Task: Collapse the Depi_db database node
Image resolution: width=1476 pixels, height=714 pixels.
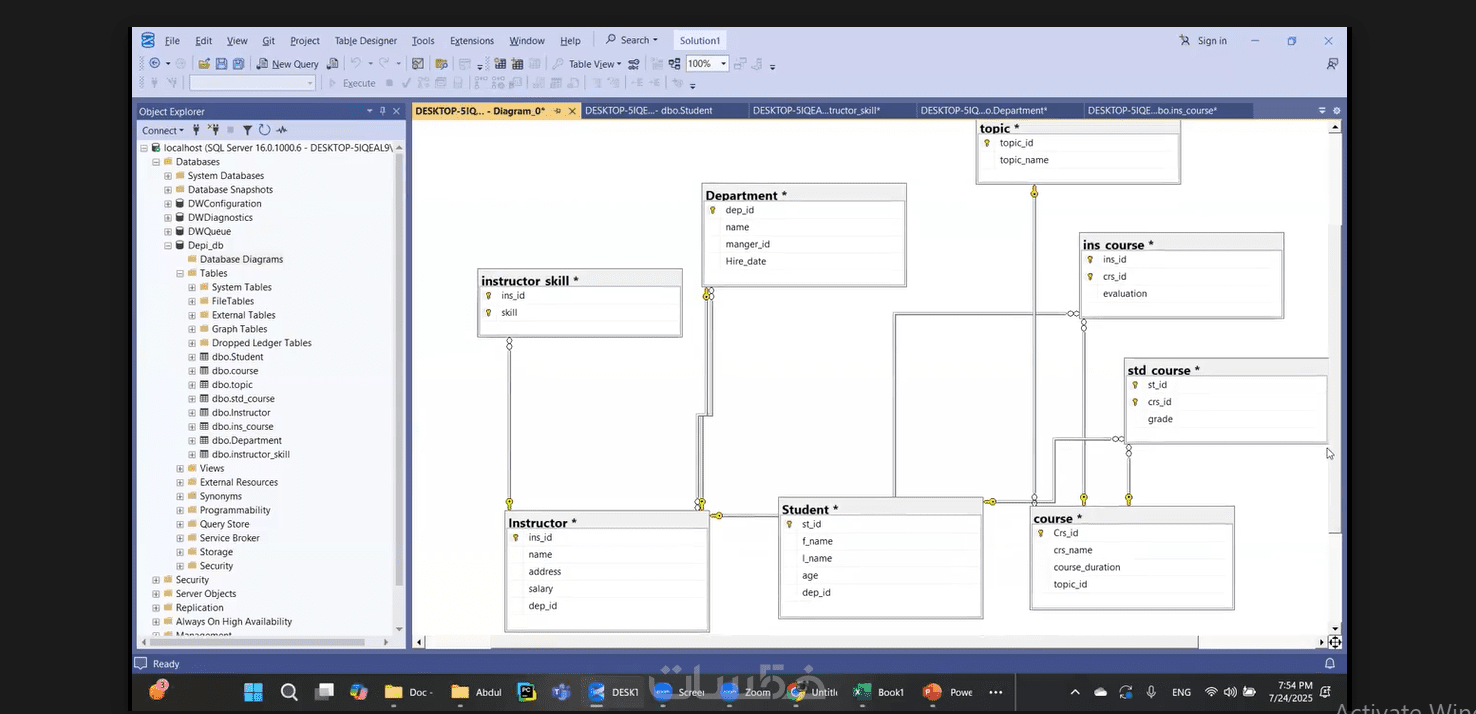Action: point(168,246)
